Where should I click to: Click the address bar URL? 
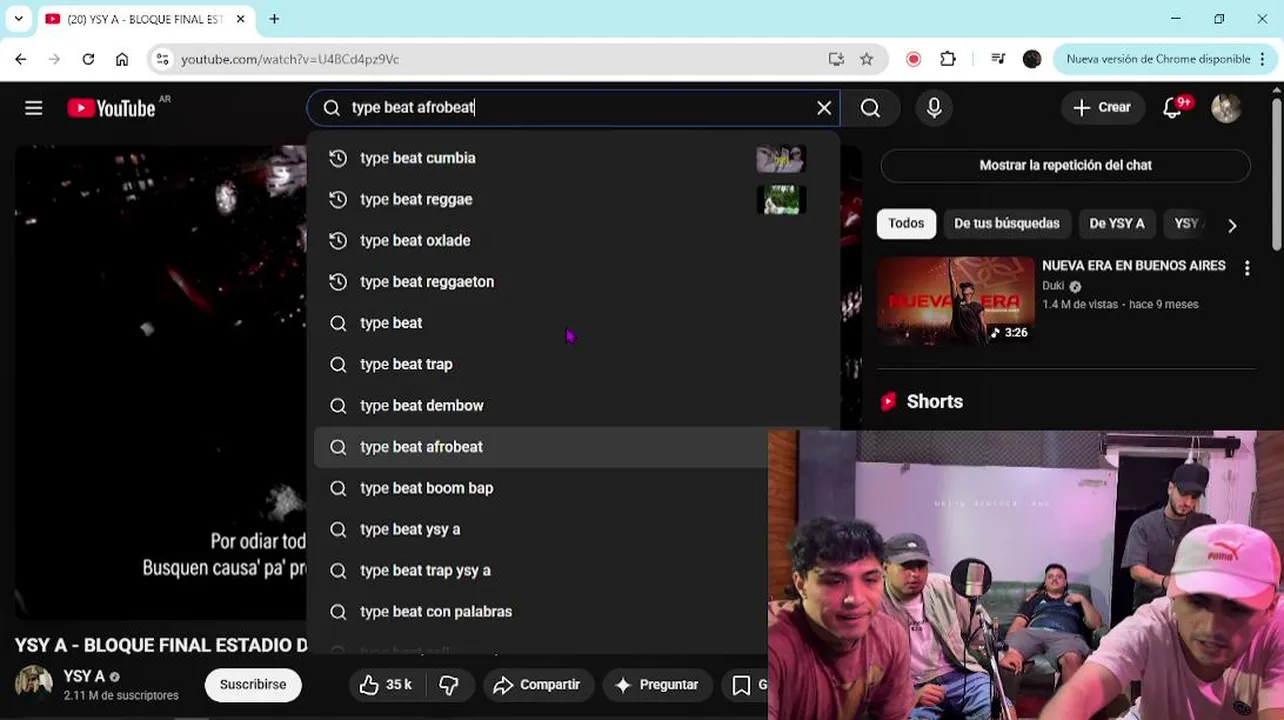tap(290, 59)
